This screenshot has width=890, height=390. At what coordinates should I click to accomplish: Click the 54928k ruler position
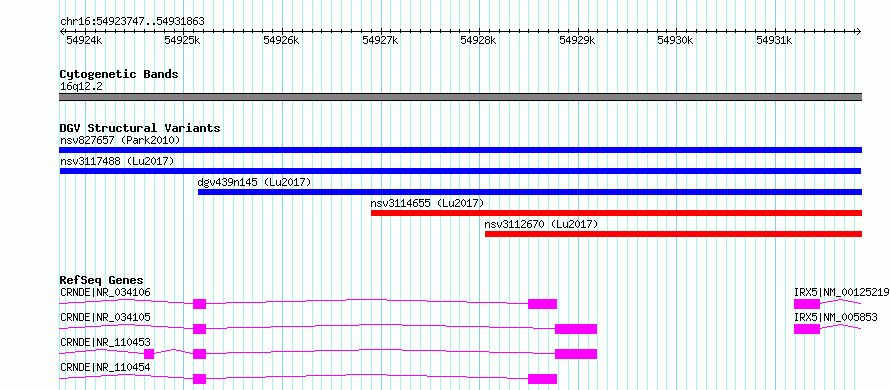coord(478,40)
